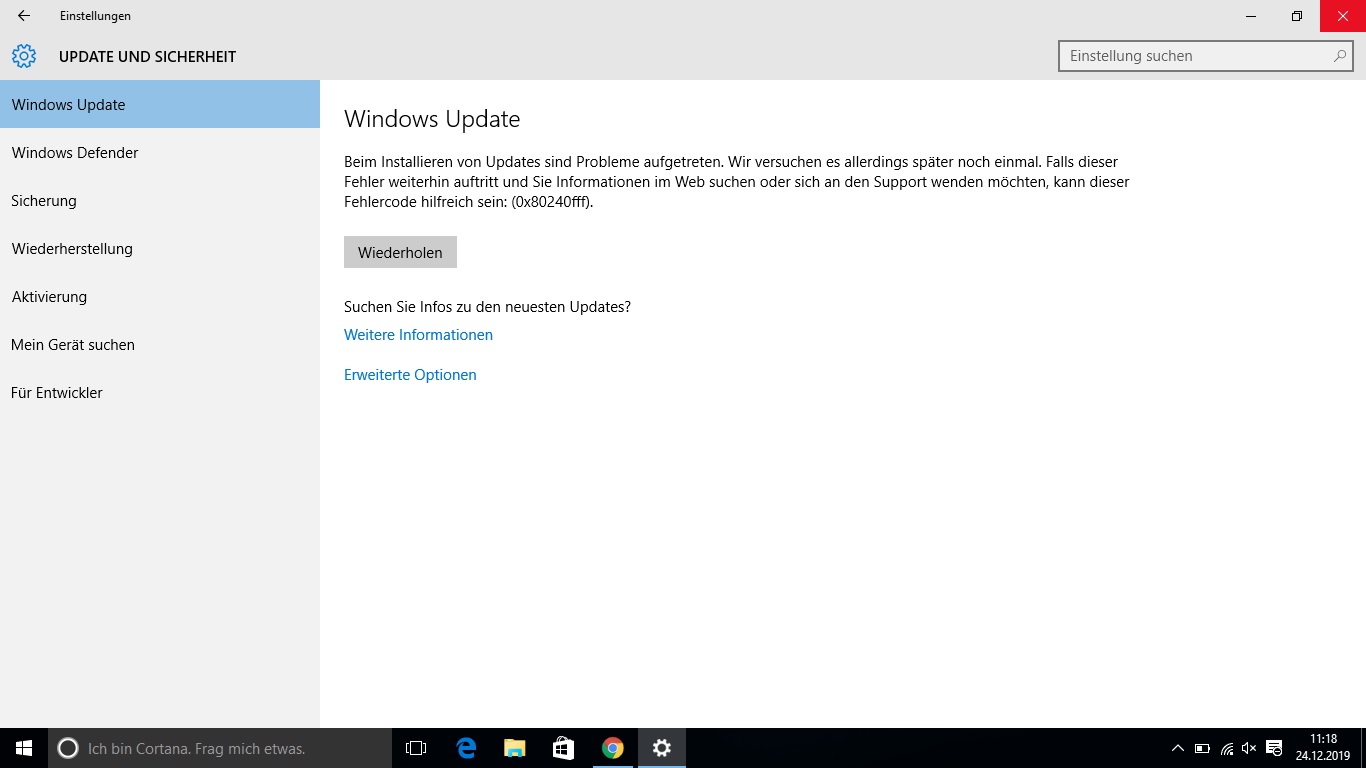Image resolution: width=1366 pixels, height=768 pixels.
Task: Go to the Sicherung section
Action: (x=160, y=200)
